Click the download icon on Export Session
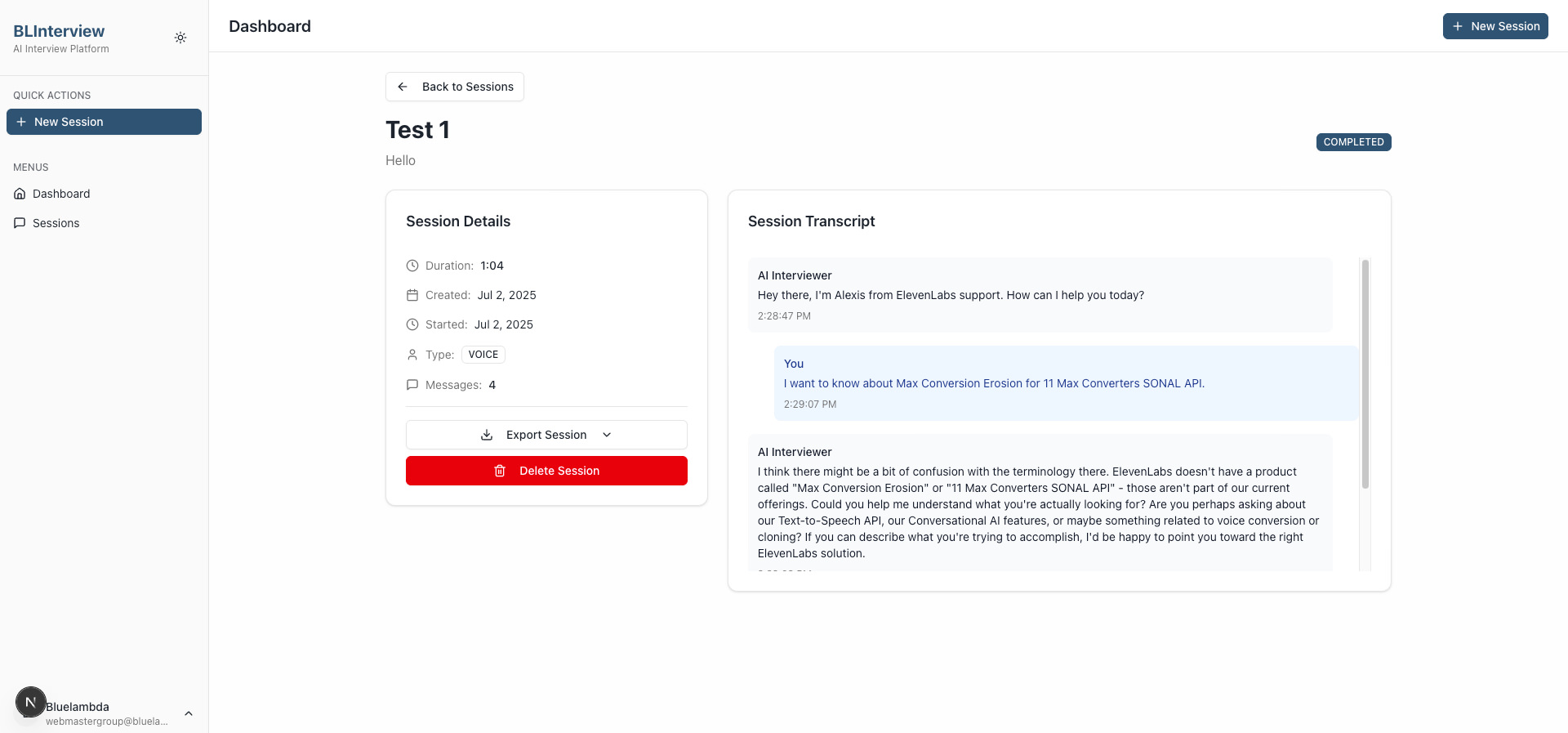Viewport: 1568px width, 733px height. click(x=487, y=435)
